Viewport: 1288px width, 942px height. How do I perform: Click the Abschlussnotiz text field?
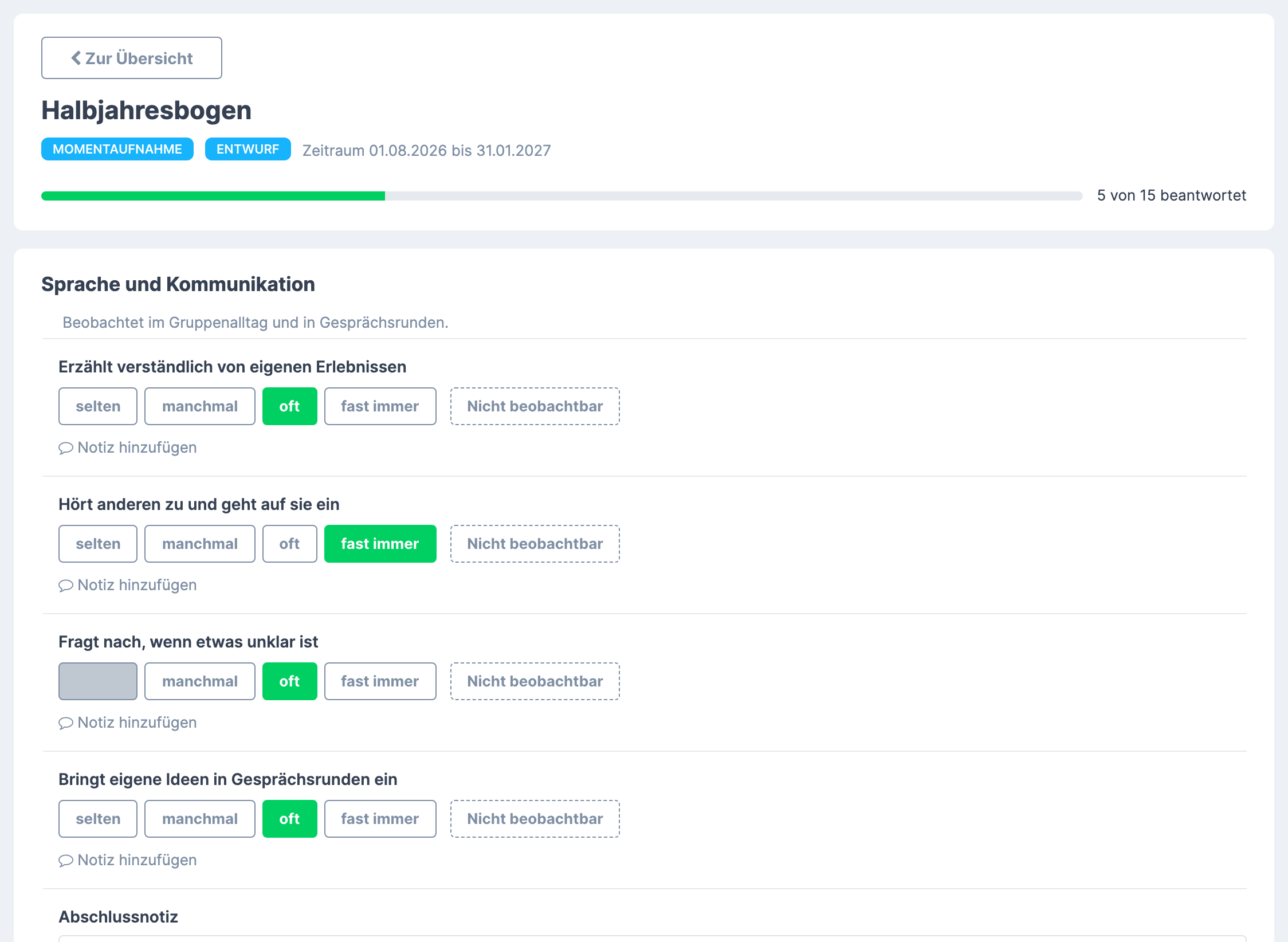coord(653,939)
